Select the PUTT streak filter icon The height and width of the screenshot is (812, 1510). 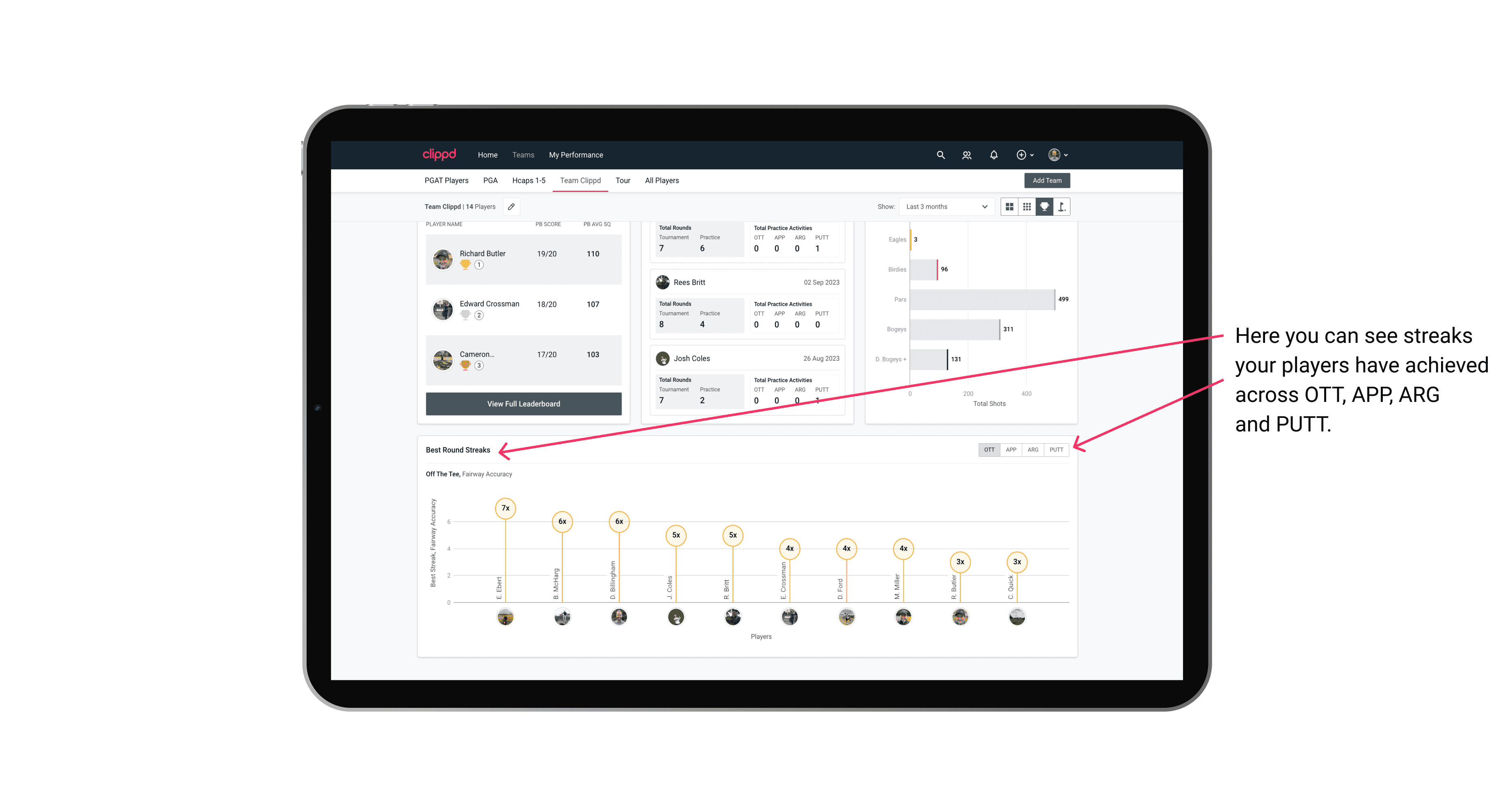(1056, 450)
